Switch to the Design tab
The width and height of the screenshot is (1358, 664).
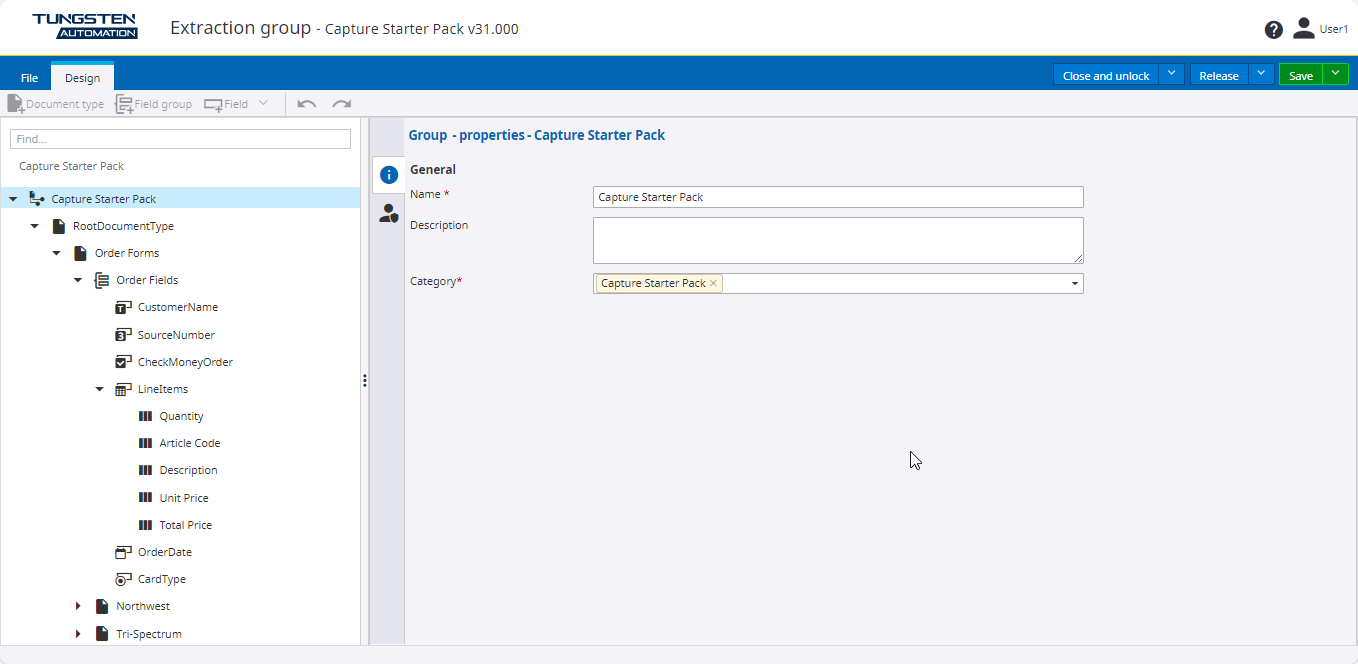tap(82, 78)
